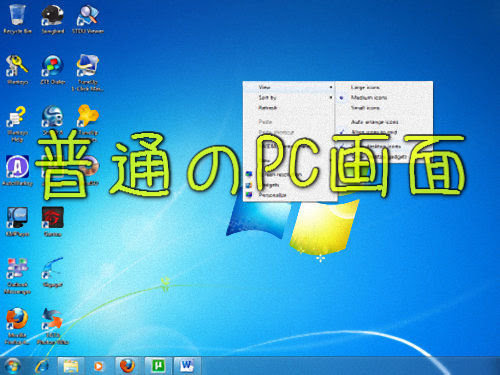Expand the Sort by submenu arrow
This screenshot has height=375, width=500.
[x=331, y=98]
